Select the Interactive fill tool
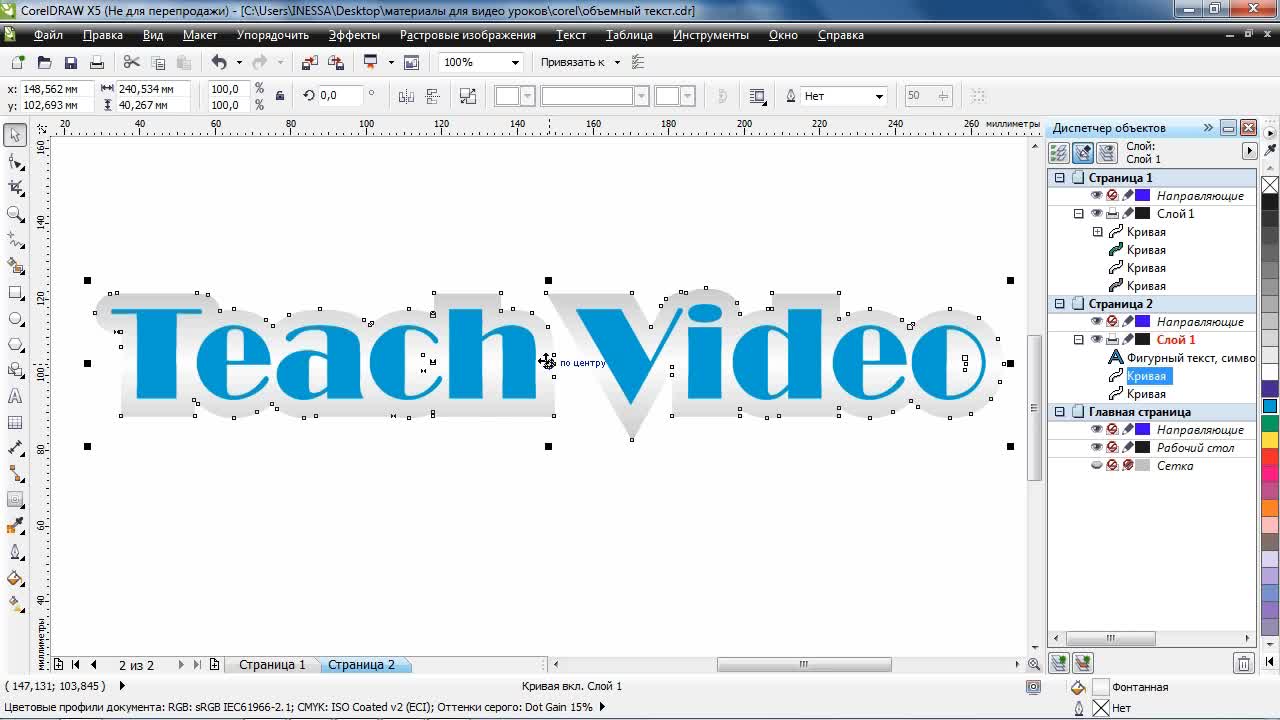 click(x=15, y=604)
